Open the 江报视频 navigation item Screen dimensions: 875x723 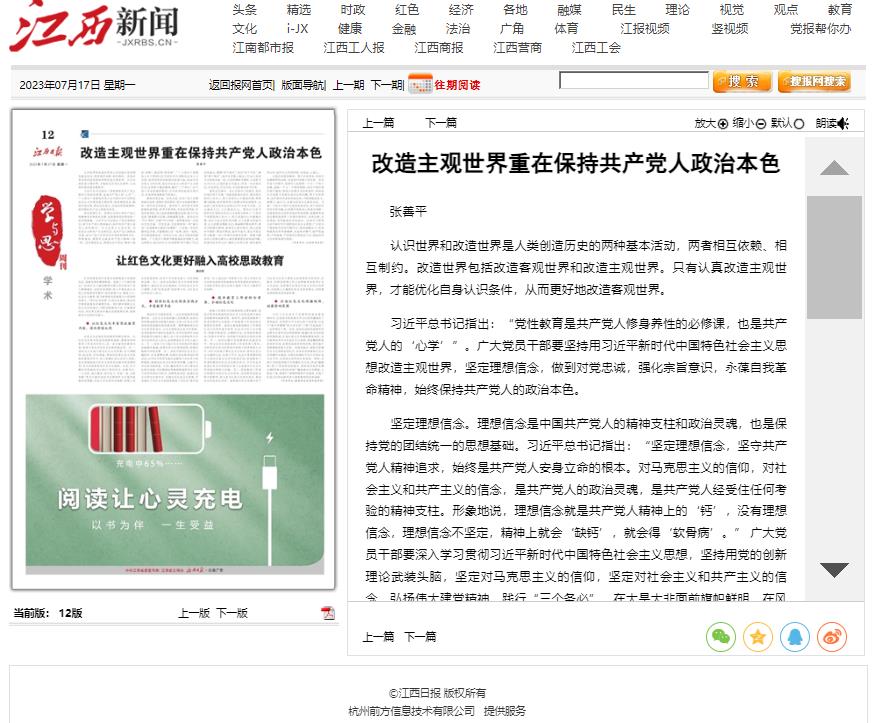tap(645, 28)
